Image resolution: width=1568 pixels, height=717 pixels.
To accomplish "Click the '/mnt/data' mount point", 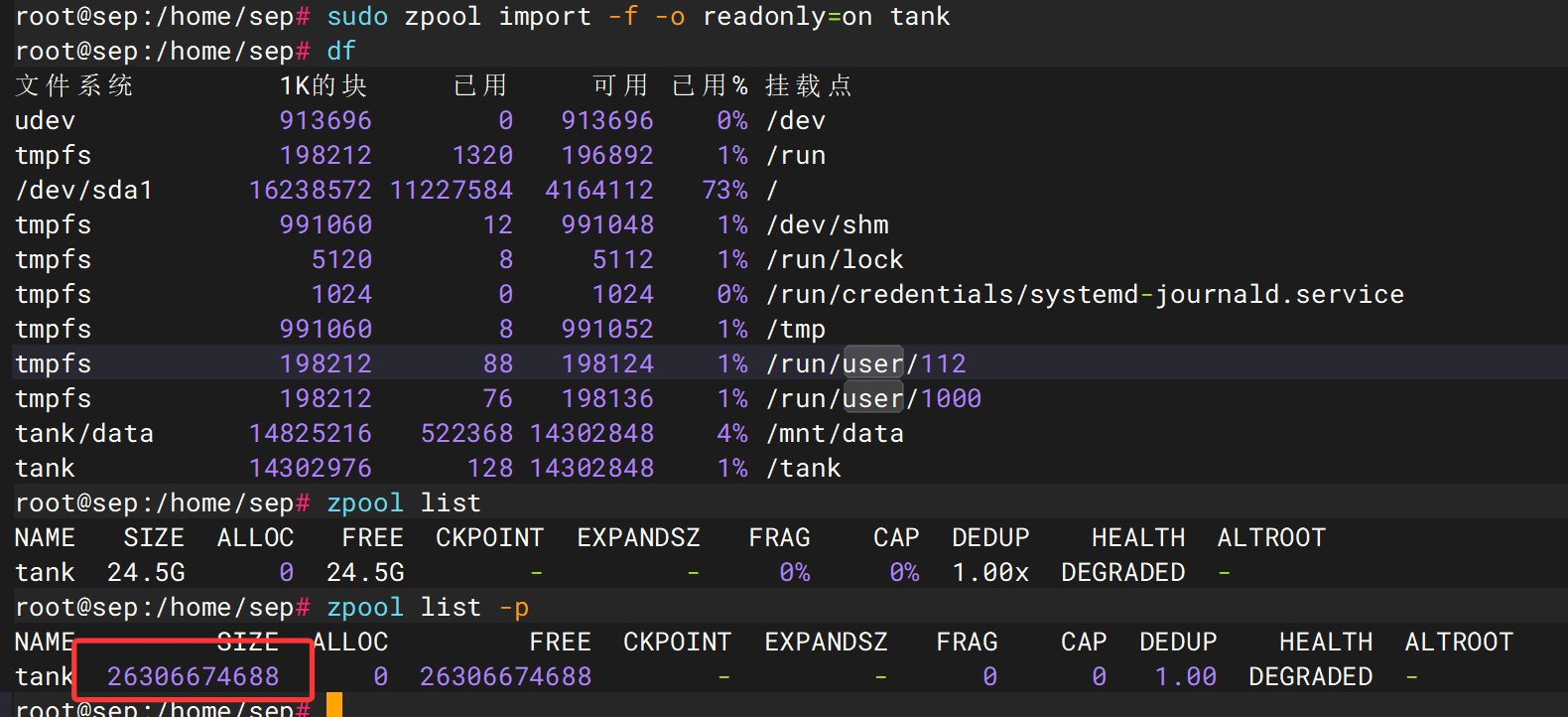I will [835, 434].
